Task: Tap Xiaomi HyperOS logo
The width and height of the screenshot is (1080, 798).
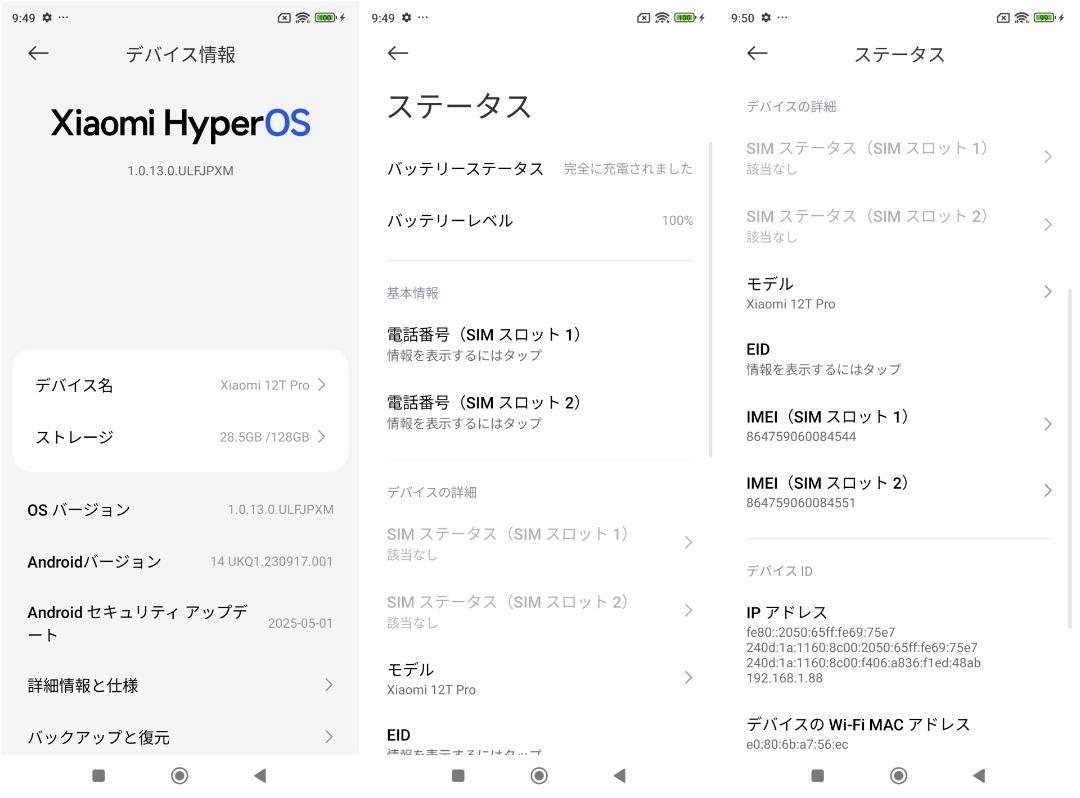Action: (180, 125)
